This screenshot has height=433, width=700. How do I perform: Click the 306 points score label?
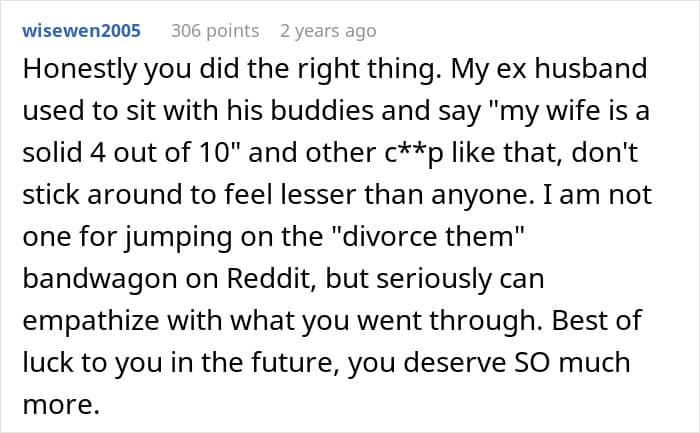tap(215, 31)
